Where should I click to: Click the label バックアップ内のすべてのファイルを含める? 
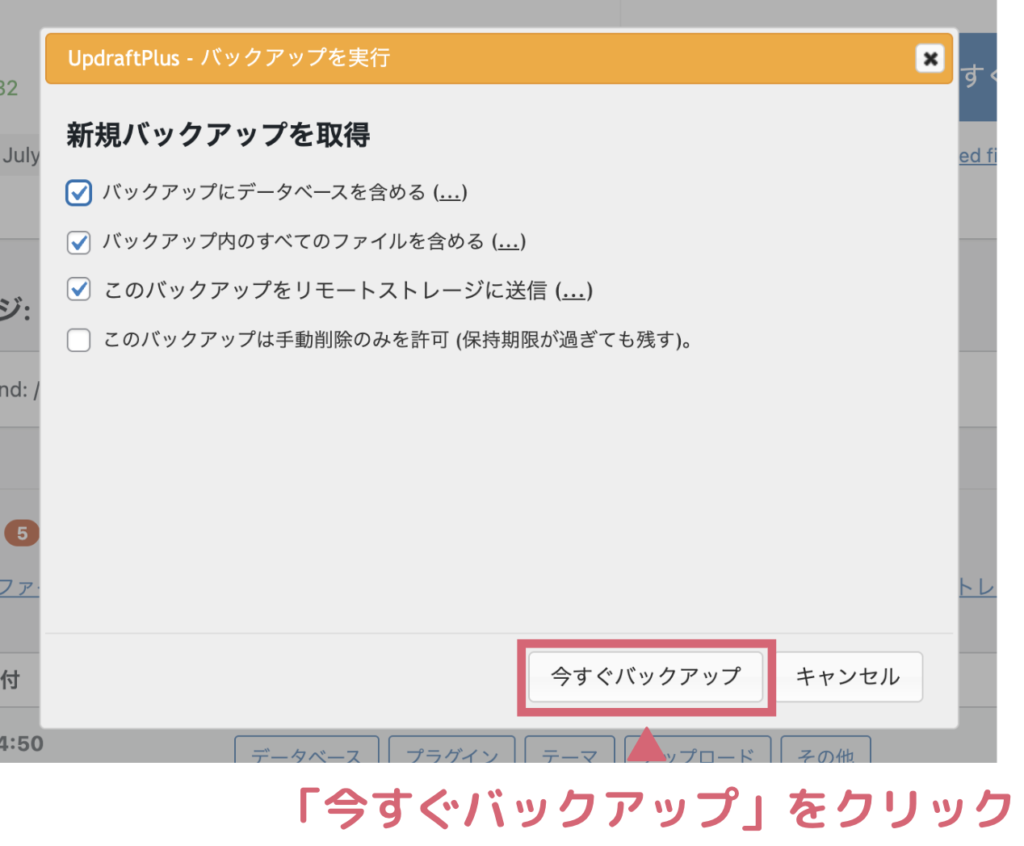pyautogui.click(x=293, y=242)
